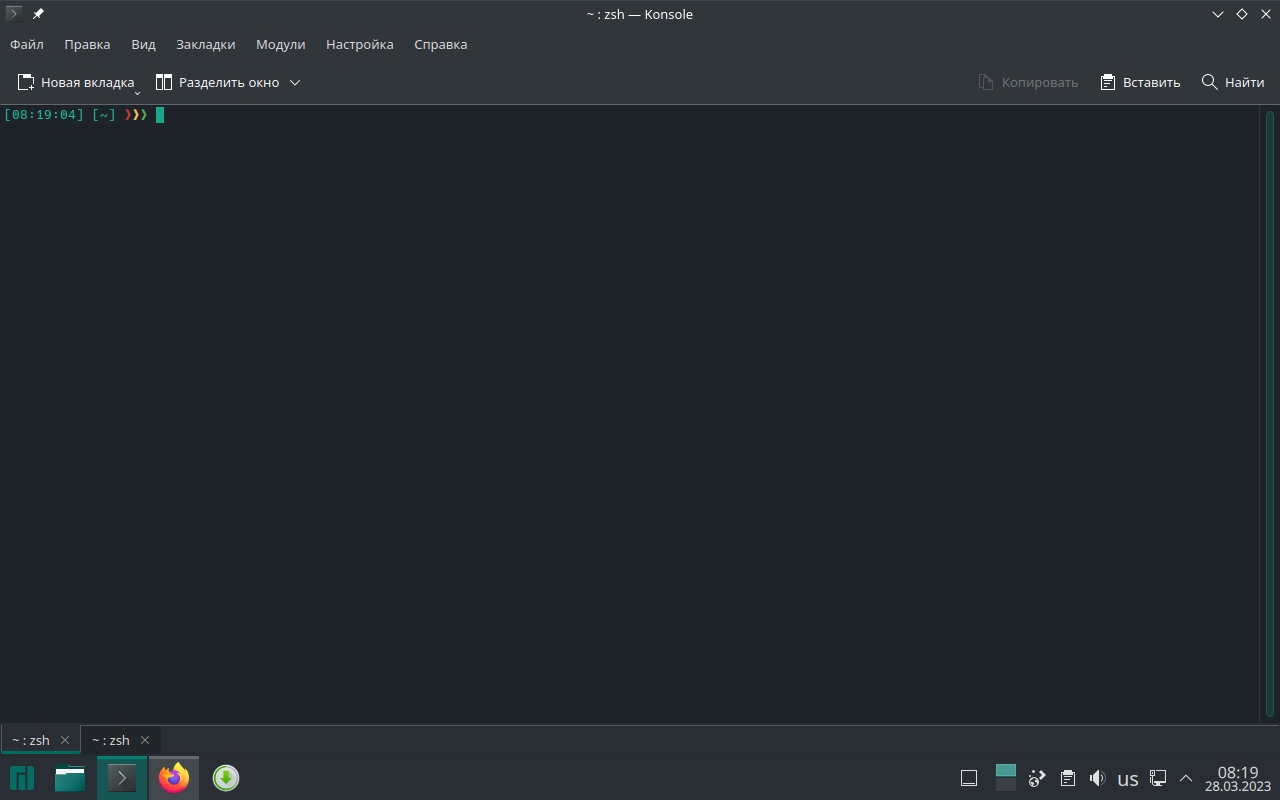Expand the Новая вкладка profile dropdown arrow
The width and height of the screenshot is (1280, 800).
(137, 93)
